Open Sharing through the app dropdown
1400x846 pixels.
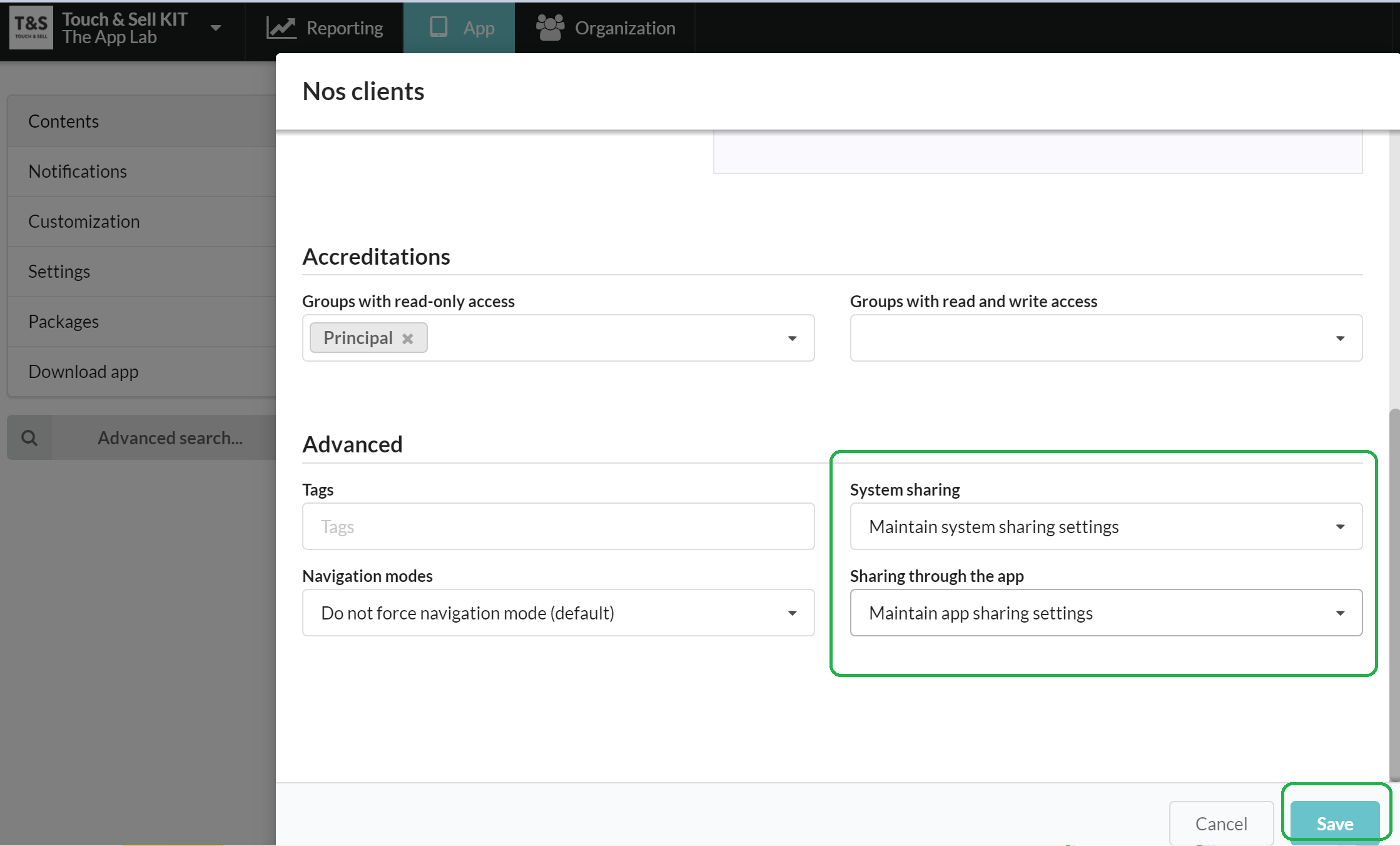[1106, 613]
